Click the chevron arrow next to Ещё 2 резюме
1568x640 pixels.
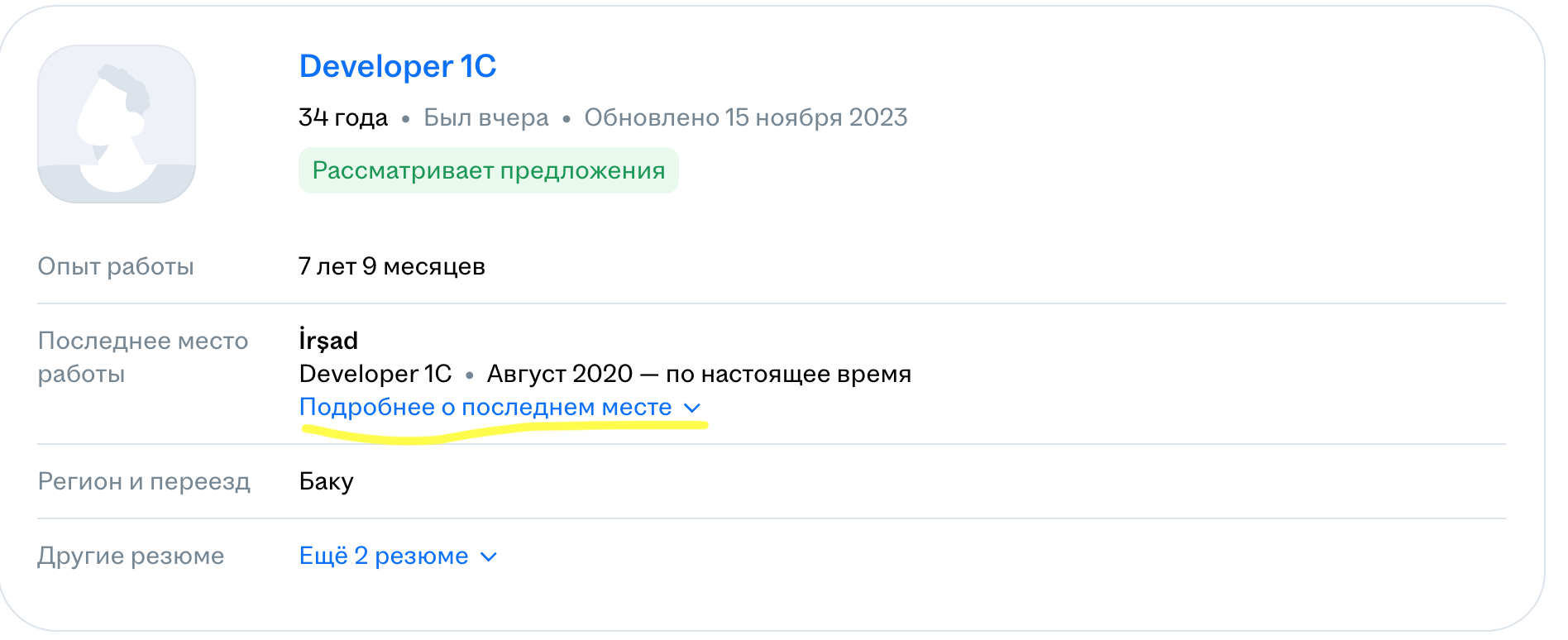click(490, 556)
